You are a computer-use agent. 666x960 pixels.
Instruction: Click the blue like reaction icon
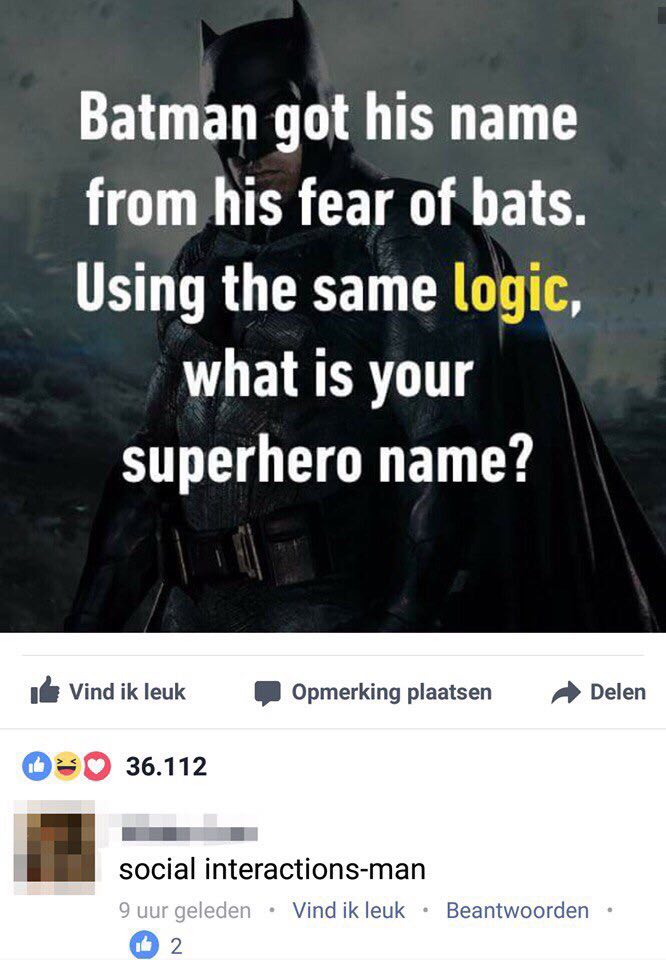click(x=37, y=765)
